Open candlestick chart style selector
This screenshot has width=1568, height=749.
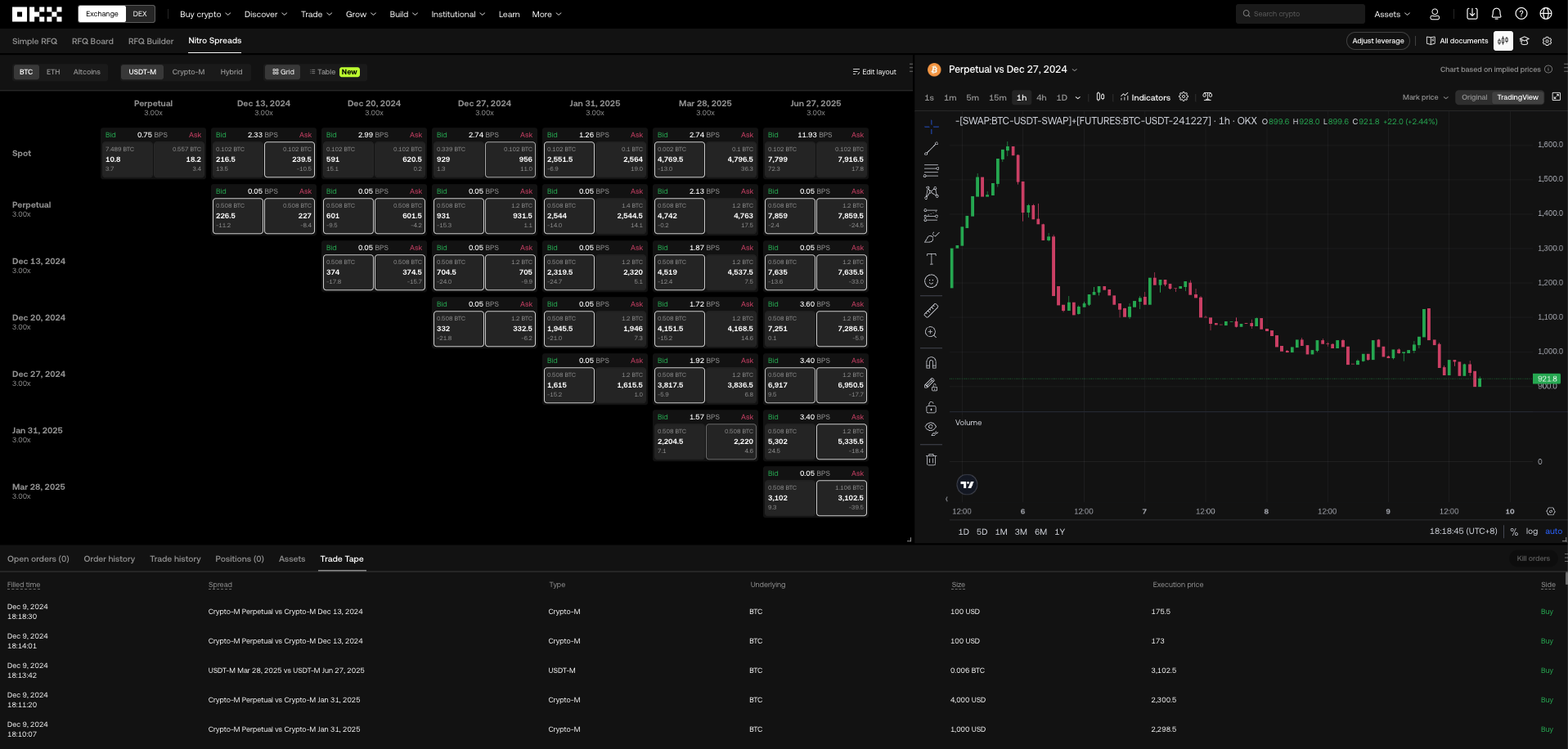(x=1100, y=96)
